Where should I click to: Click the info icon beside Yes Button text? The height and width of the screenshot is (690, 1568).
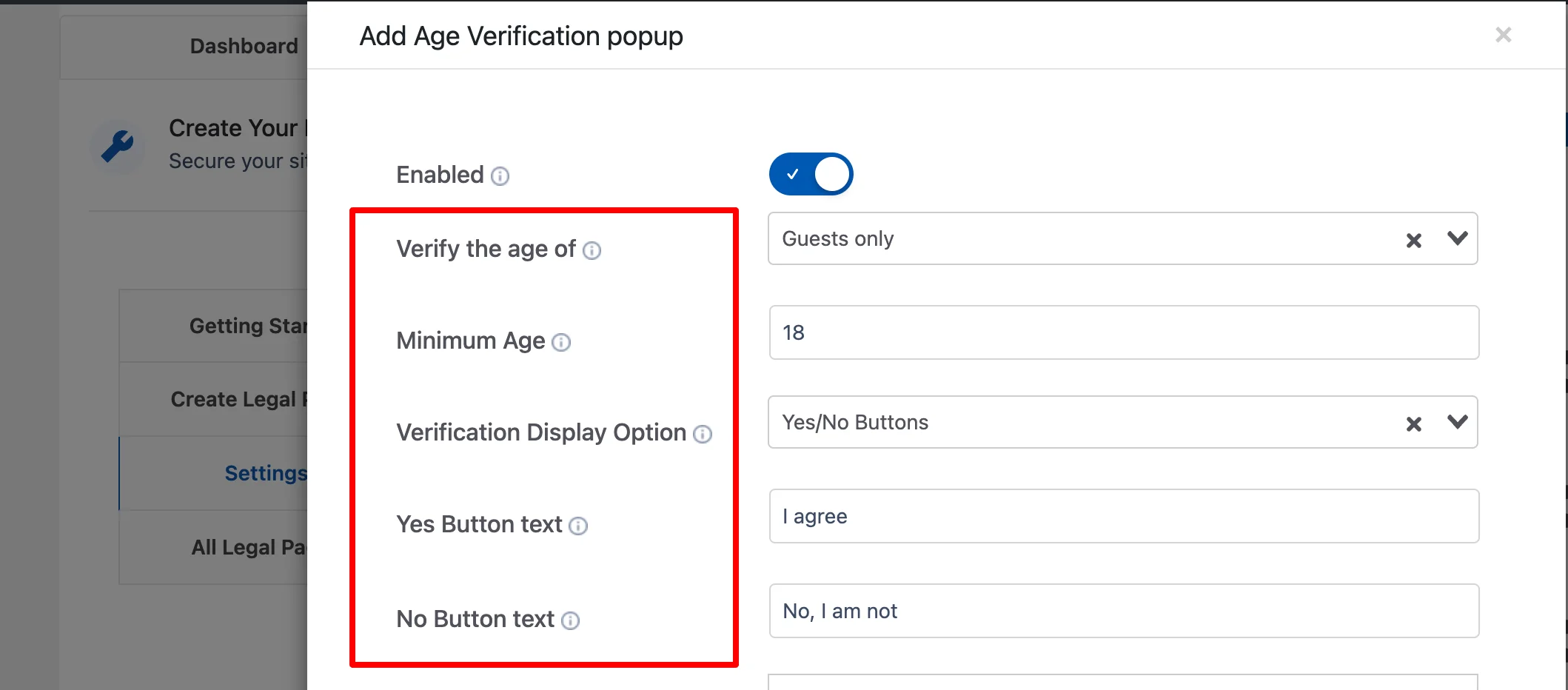(x=578, y=526)
